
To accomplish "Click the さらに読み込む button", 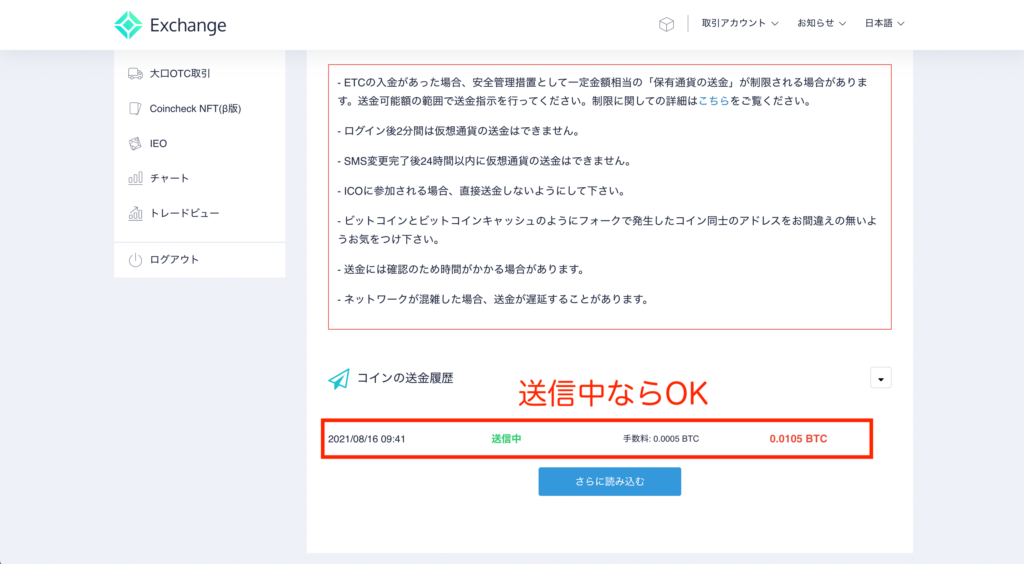I will click(609, 481).
